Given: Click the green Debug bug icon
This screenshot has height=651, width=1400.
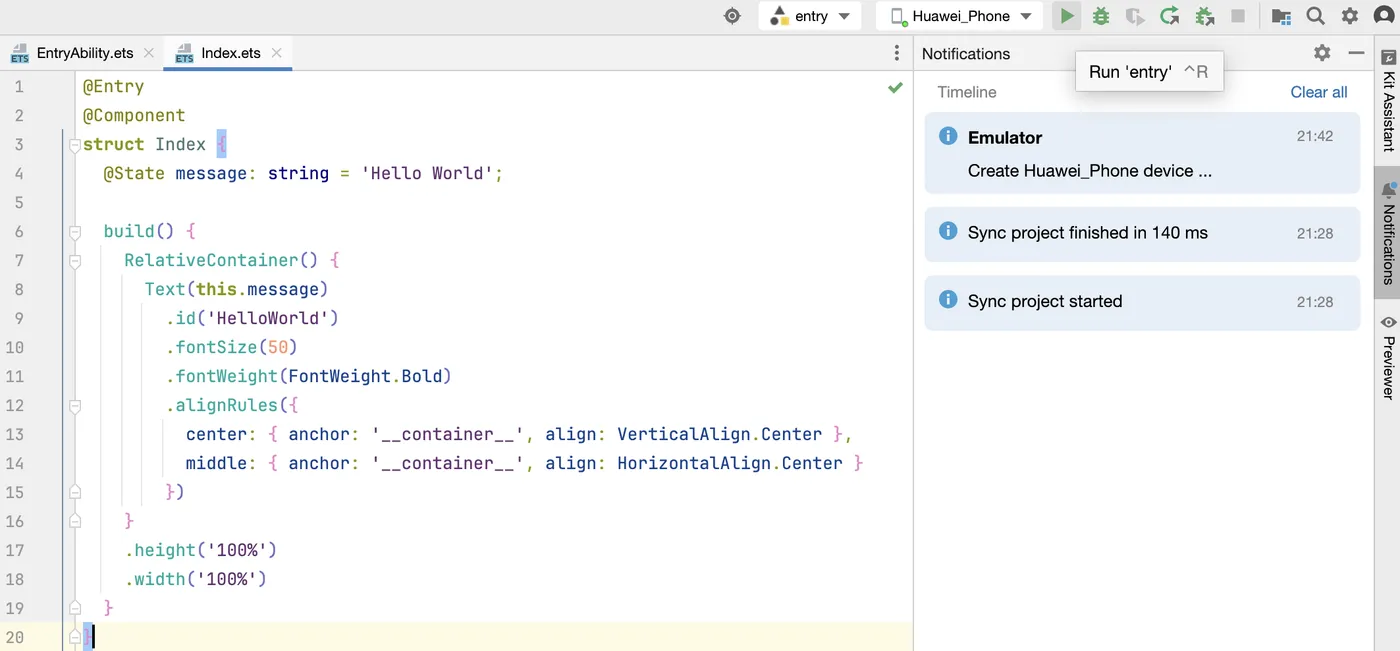Looking at the screenshot, I should tap(1101, 16).
